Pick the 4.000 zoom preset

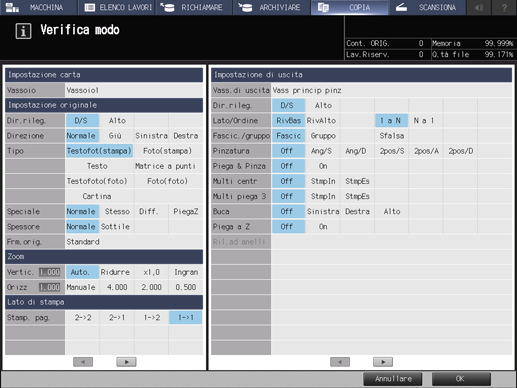point(117,287)
